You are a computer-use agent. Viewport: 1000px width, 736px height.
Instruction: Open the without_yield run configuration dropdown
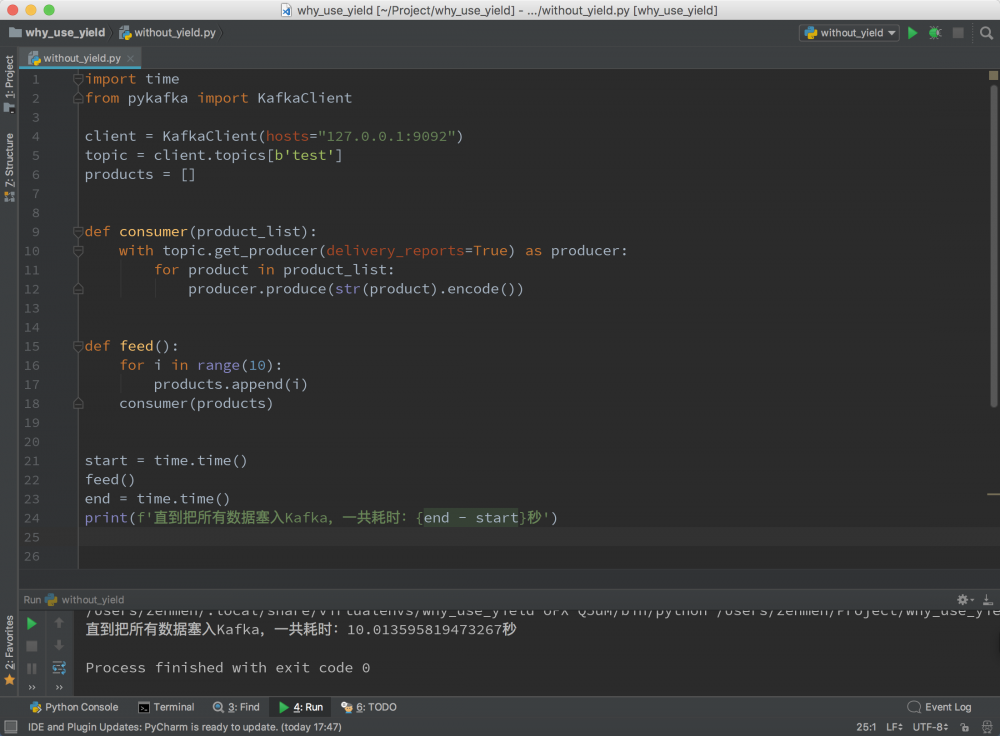point(849,33)
